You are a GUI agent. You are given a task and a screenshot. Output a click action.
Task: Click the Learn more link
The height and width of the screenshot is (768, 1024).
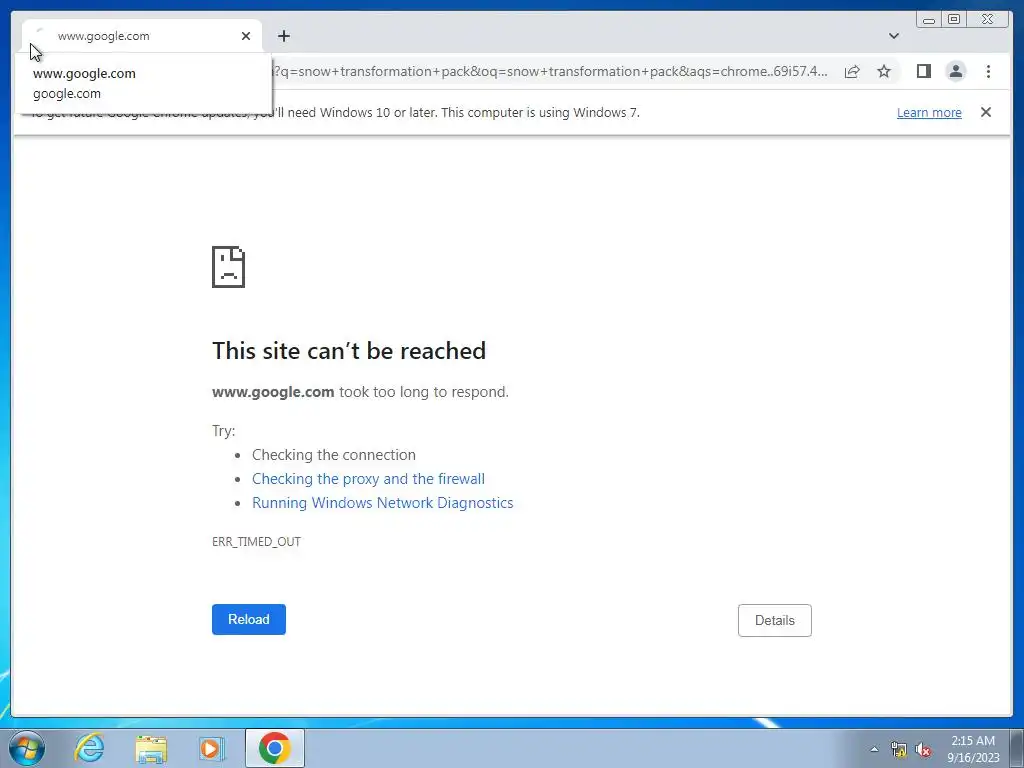(929, 112)
